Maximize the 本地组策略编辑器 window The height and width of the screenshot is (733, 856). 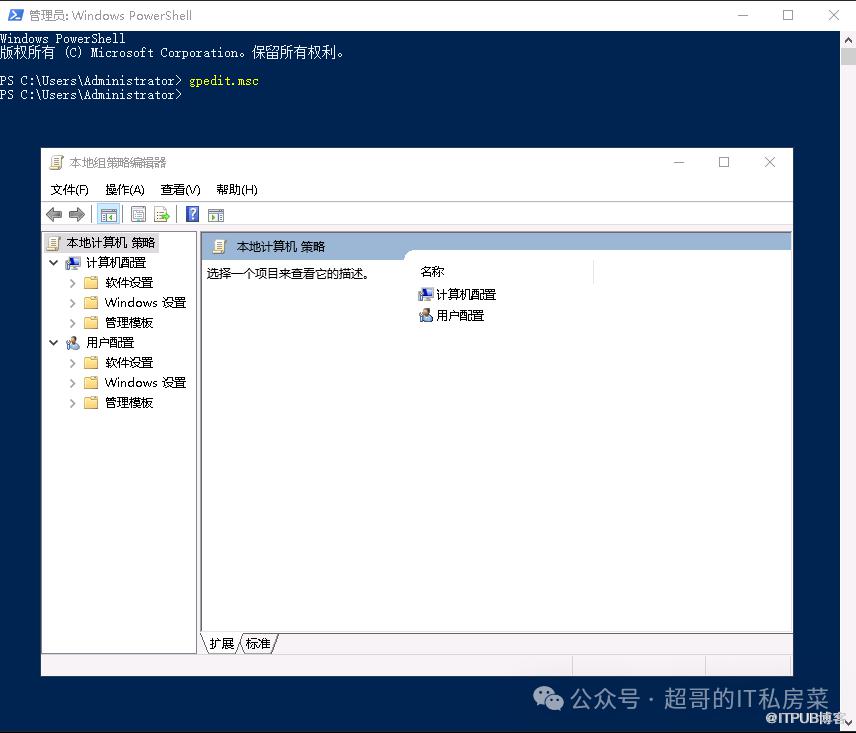click(x=724, y=162)
